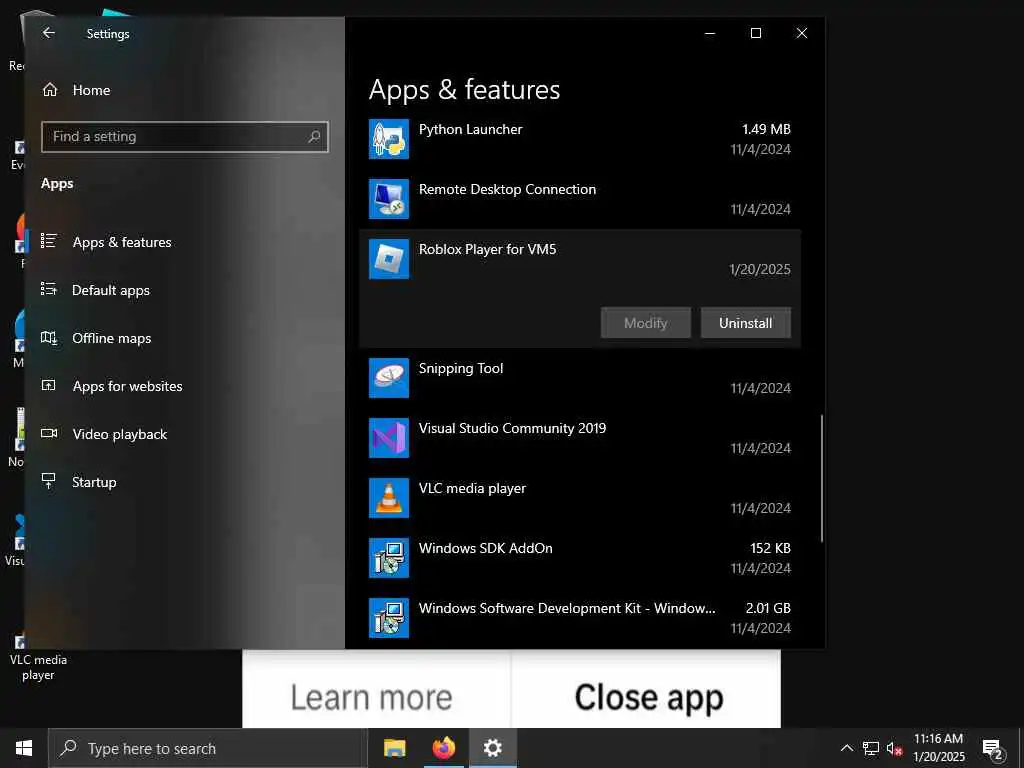The image size is (1024, 768).
Task: Click the Visual Studio Community 2019 icon
Action: 389,438
